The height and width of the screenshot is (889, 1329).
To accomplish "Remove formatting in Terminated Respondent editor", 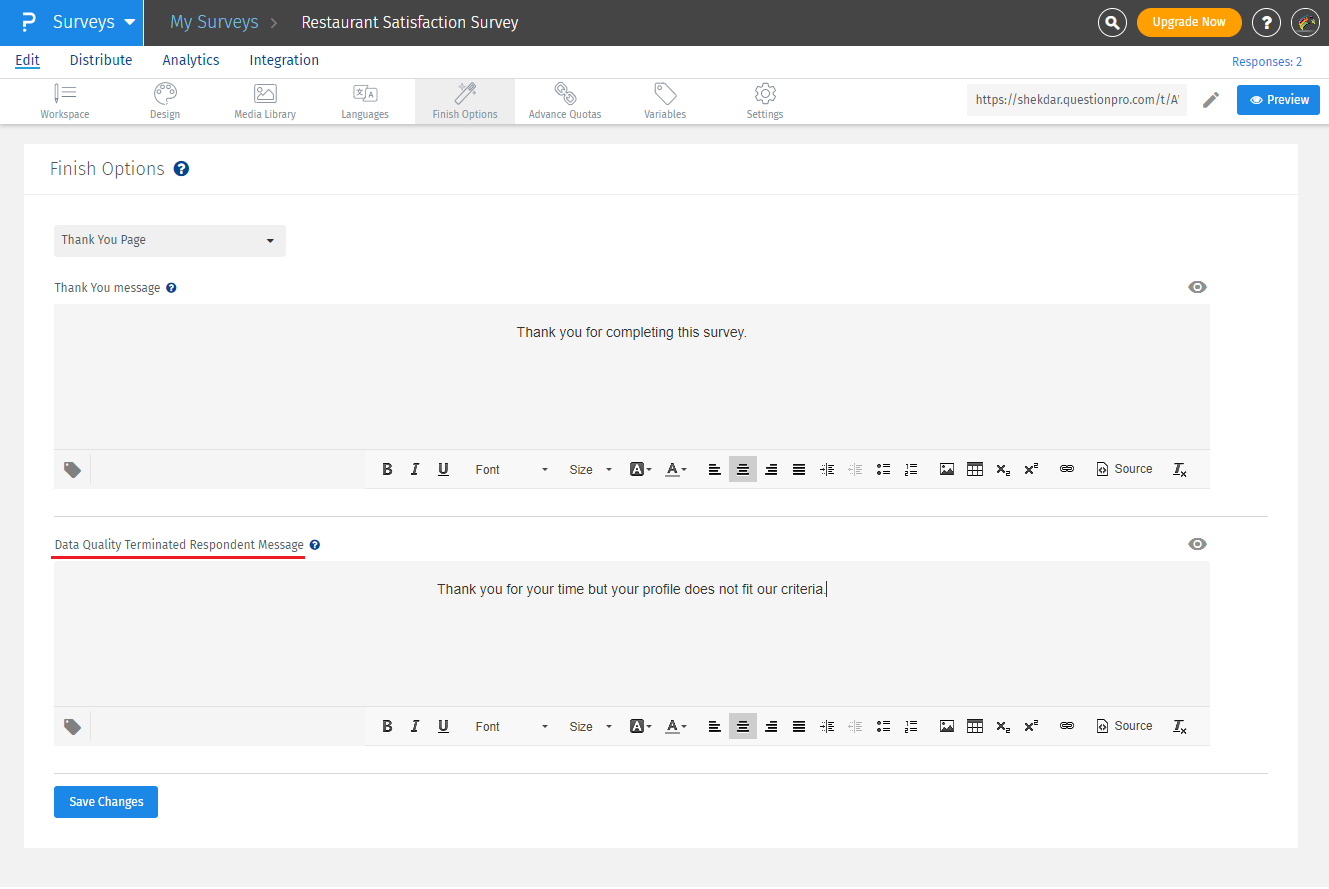I will 1180,726.
